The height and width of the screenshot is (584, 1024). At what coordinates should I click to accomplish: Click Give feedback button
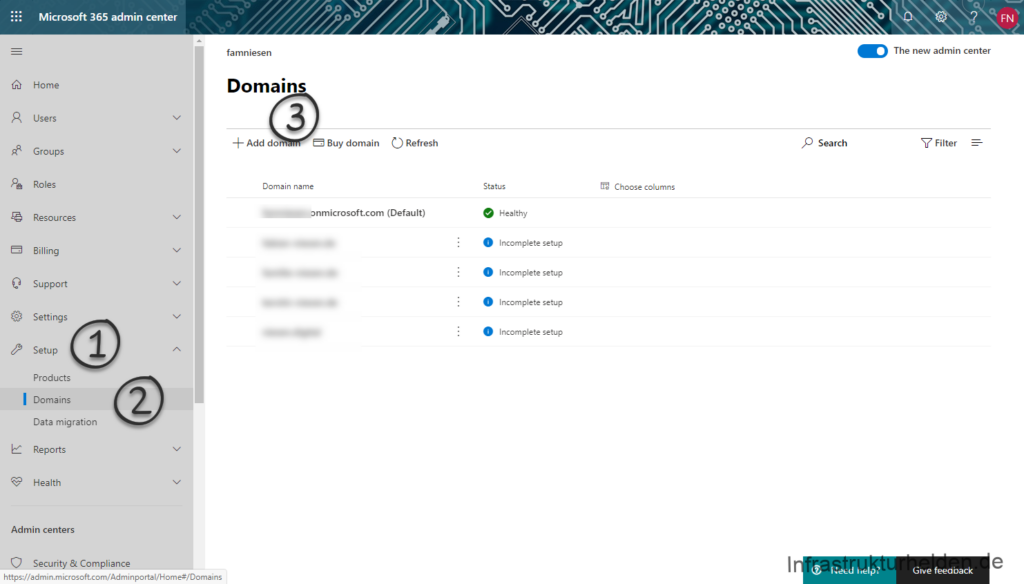pos(942,570)
